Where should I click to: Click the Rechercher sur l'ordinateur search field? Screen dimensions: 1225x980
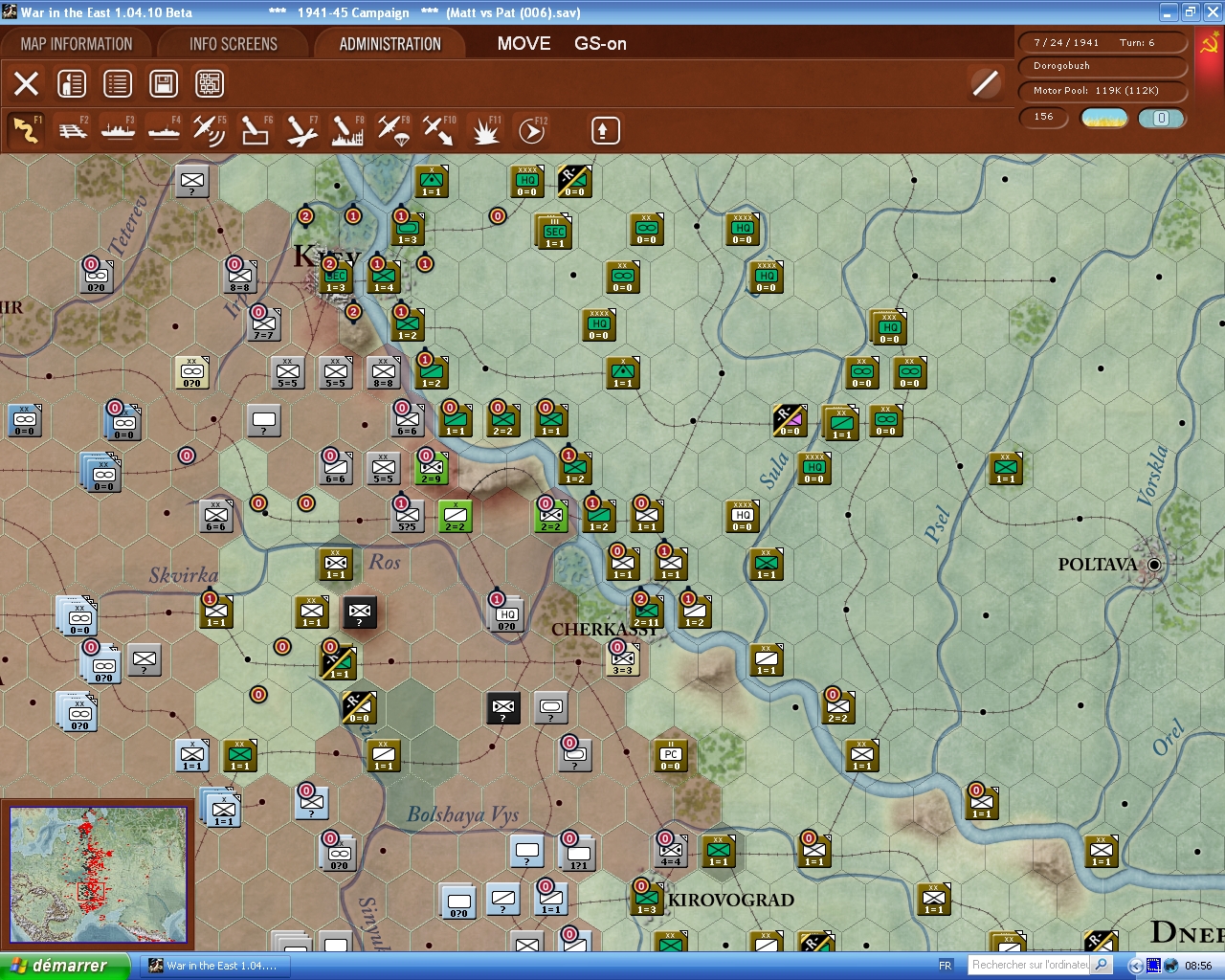coord(1030,965)
